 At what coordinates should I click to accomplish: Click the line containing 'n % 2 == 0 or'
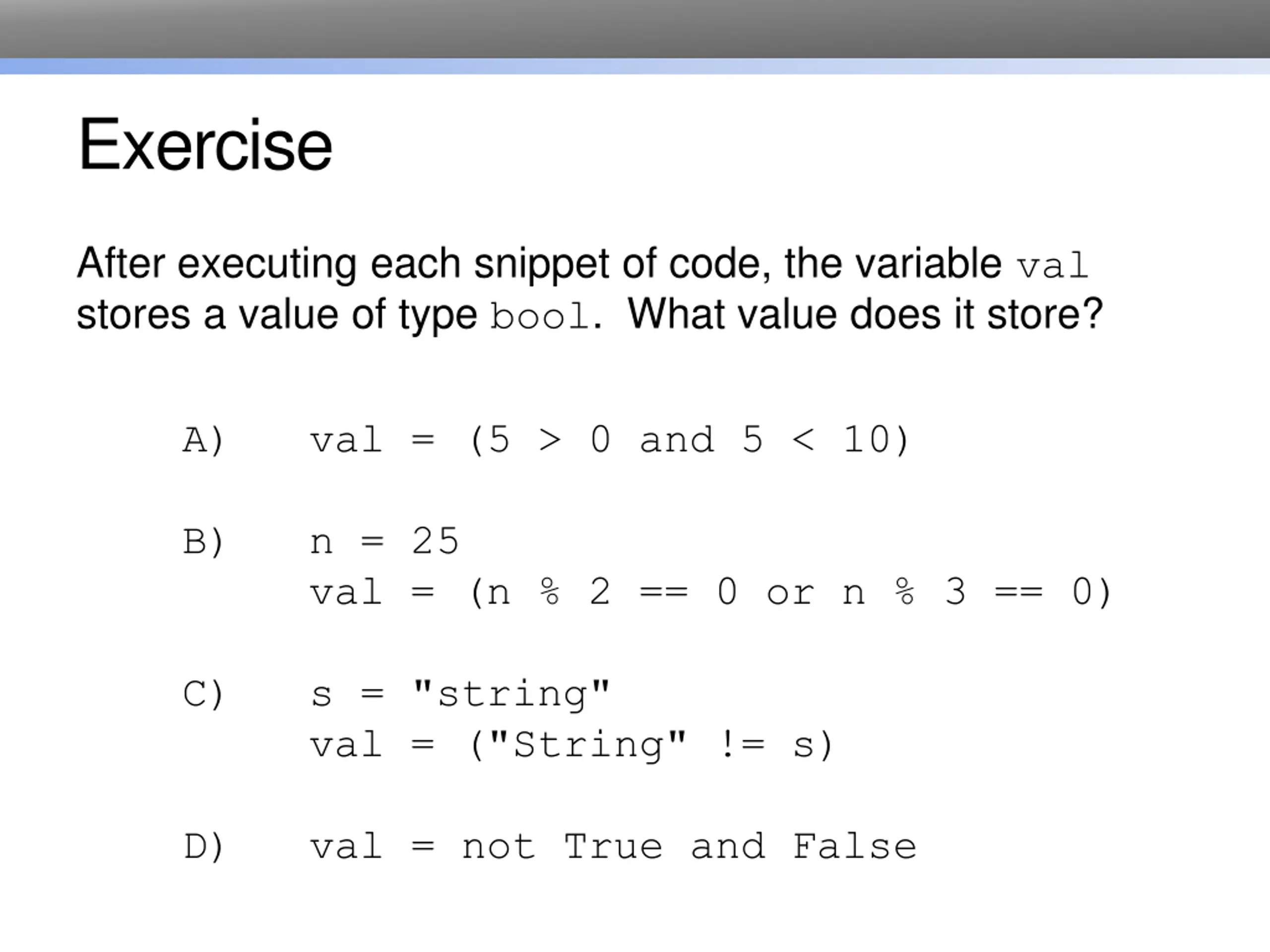(711, 593)
